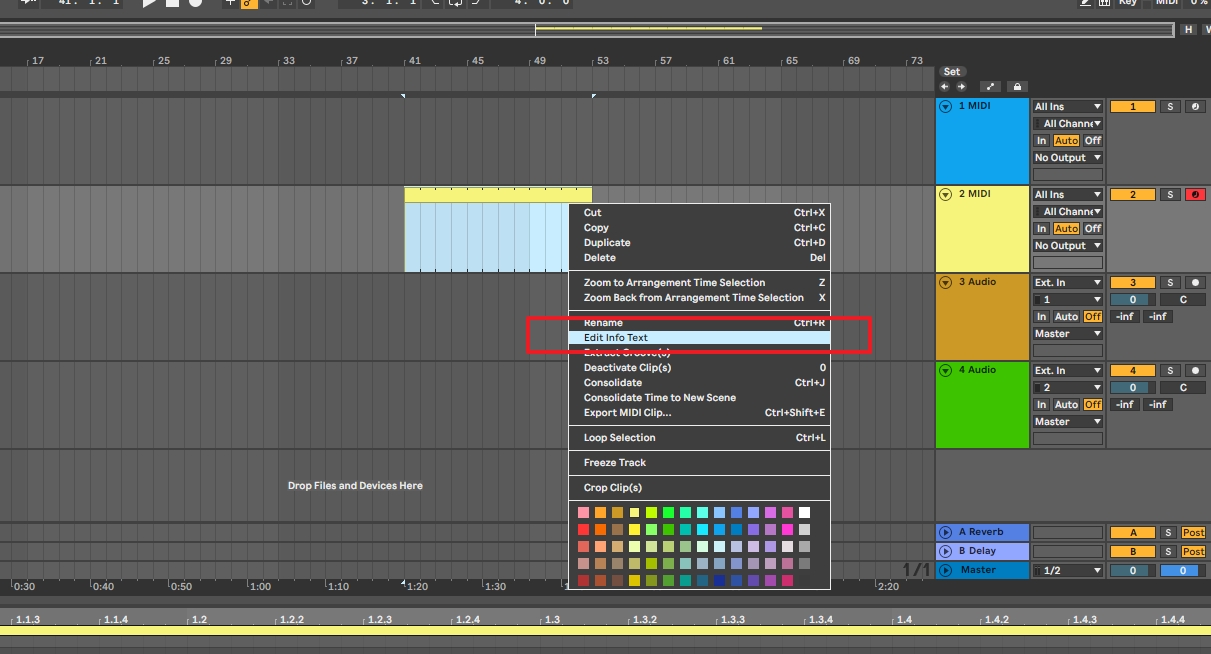Image resolution: width=1211 pixels, height=654 pixels.
Task: Toggle Post button on B Delay
Action: pos(1193,552)
